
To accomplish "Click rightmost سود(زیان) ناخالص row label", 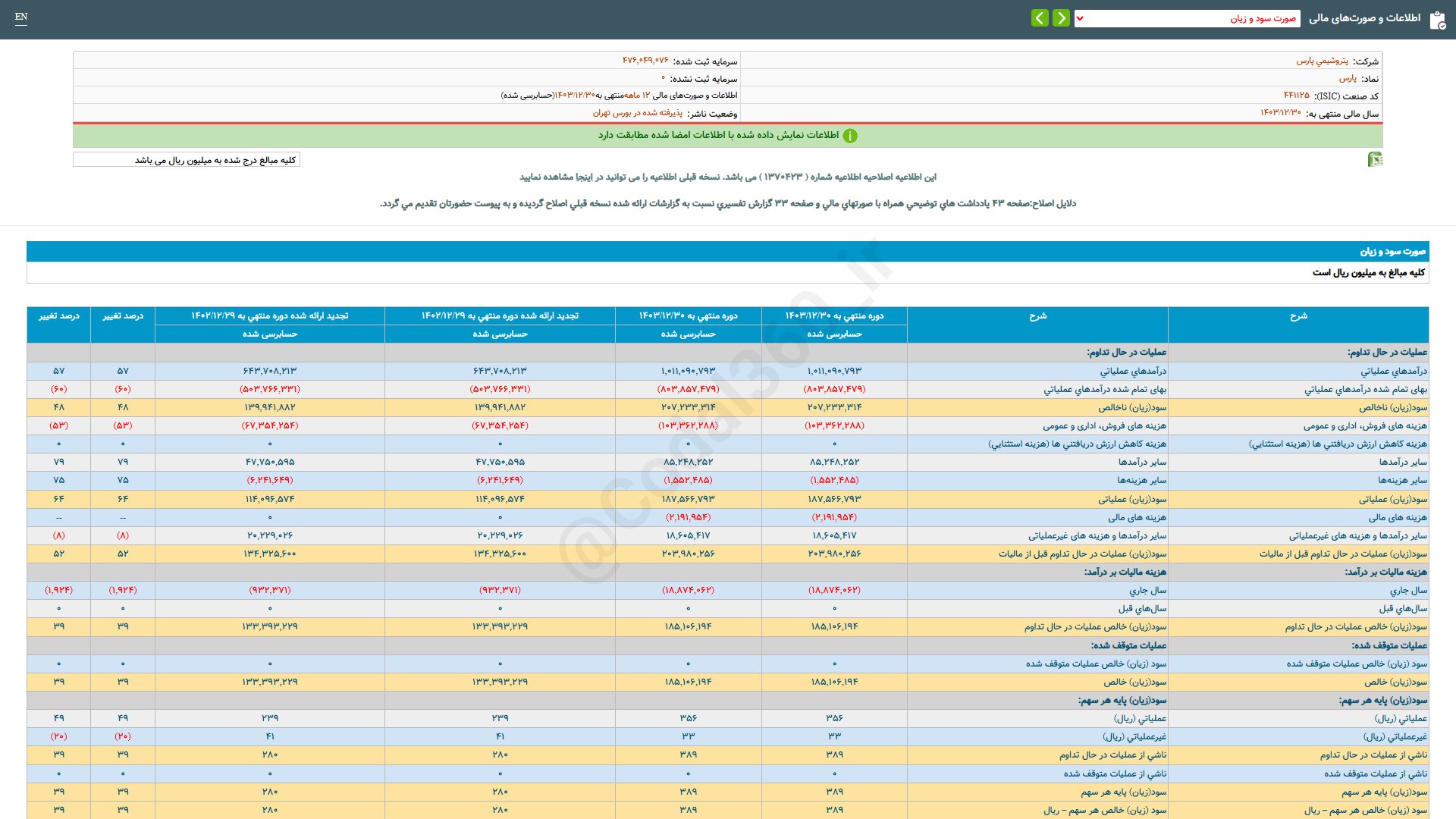I will coord(1392,407).
